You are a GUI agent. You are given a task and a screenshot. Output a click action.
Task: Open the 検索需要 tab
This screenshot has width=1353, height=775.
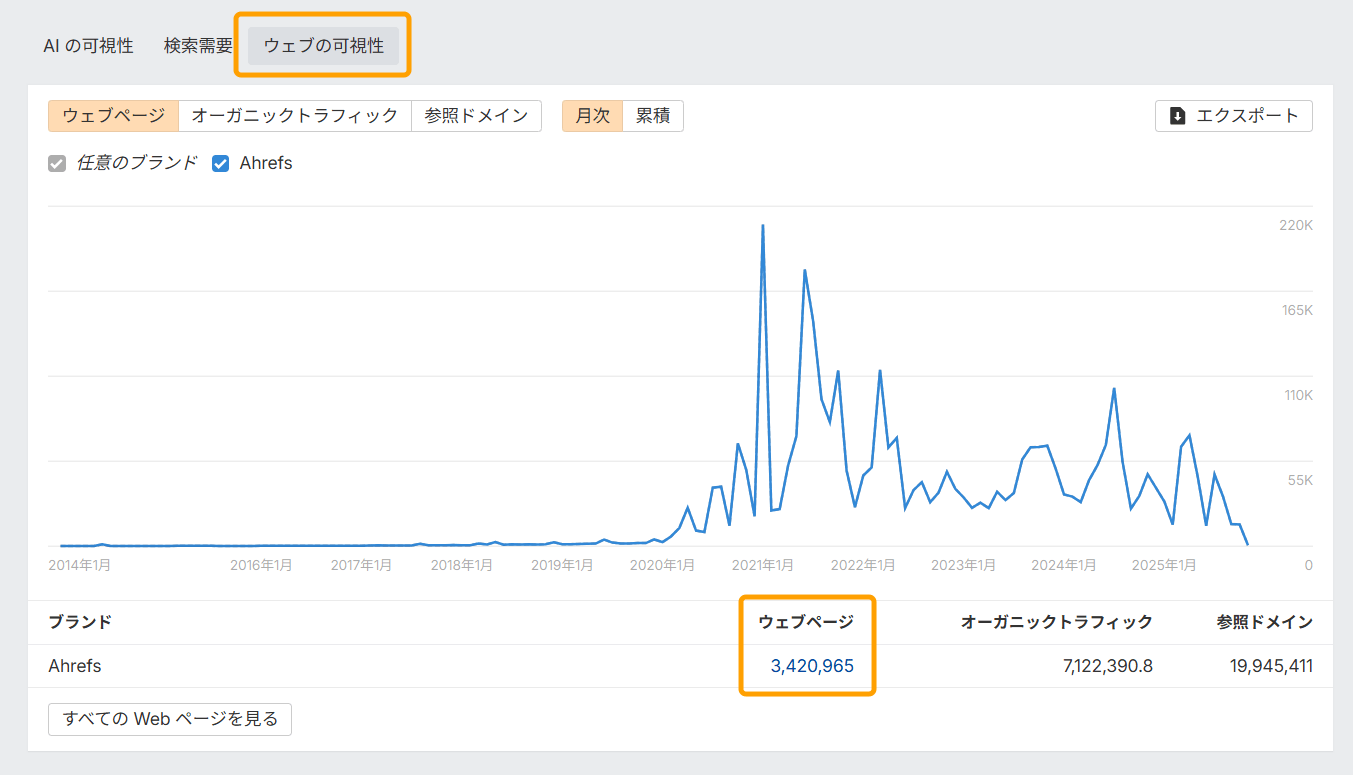point(196,45)
